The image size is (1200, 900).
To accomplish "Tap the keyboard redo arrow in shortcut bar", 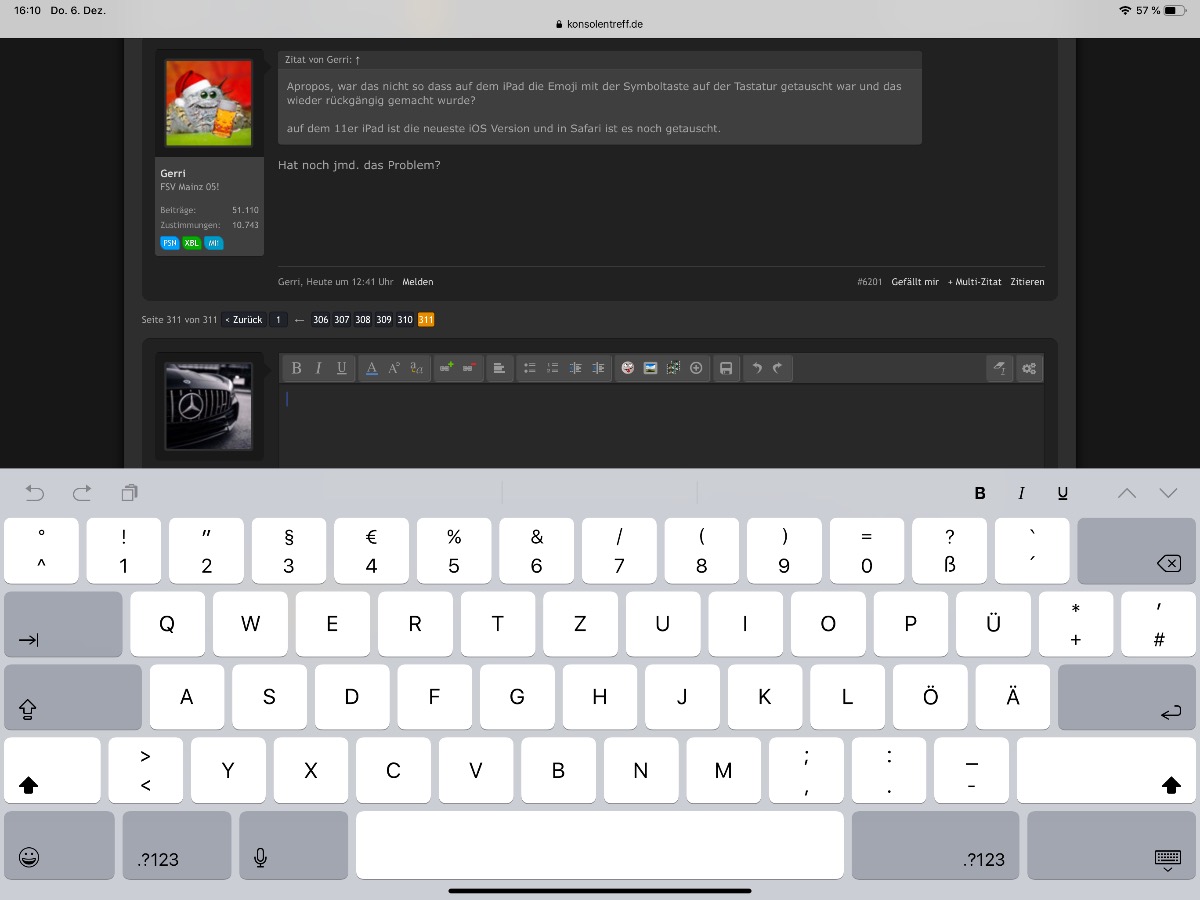I will (x=82, y=492).
